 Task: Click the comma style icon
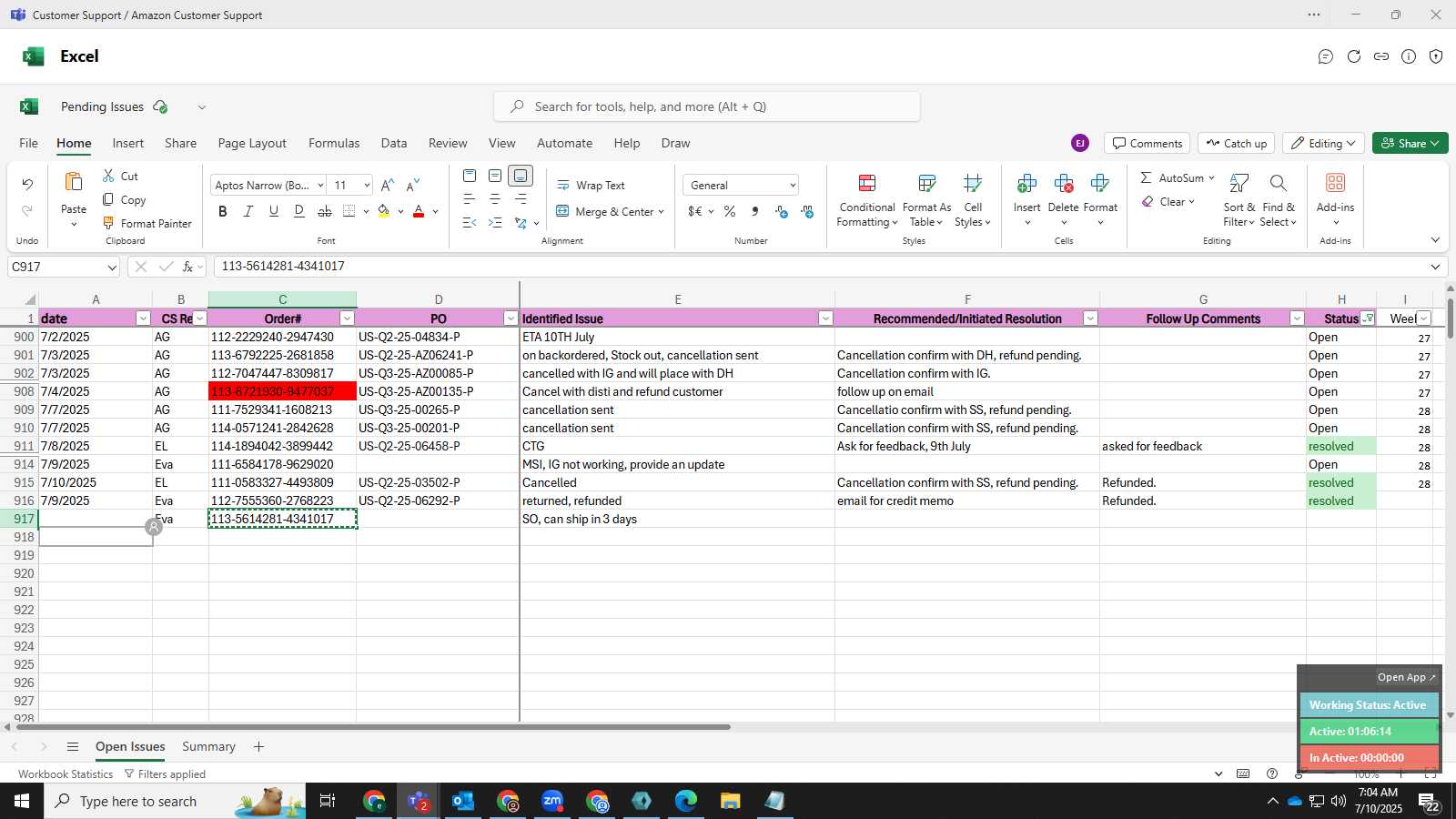pos(755,211)
